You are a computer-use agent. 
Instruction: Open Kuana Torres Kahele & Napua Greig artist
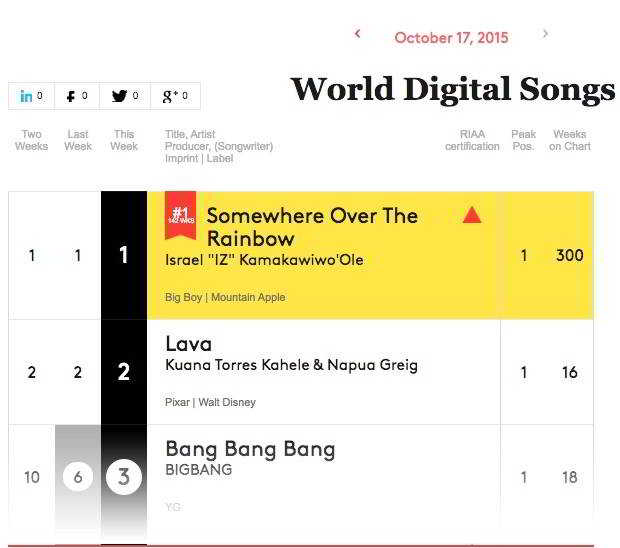coord(291,365)
